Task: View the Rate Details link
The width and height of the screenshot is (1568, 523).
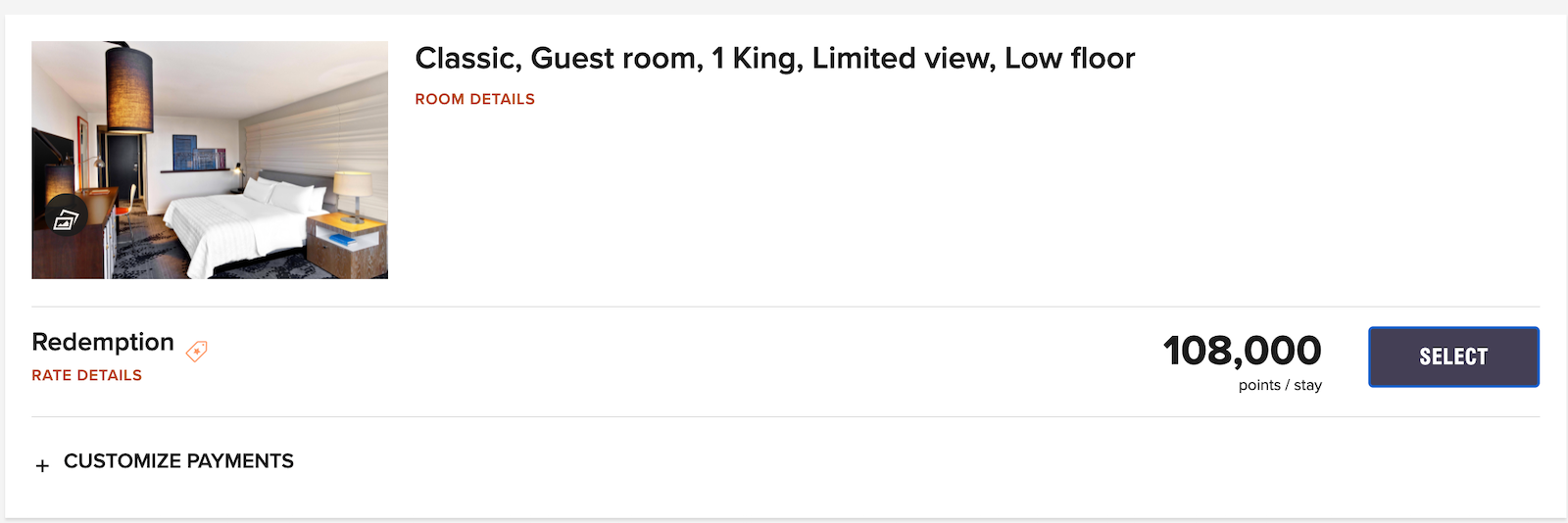Action: pyautogui.click(x=86, y=375)
